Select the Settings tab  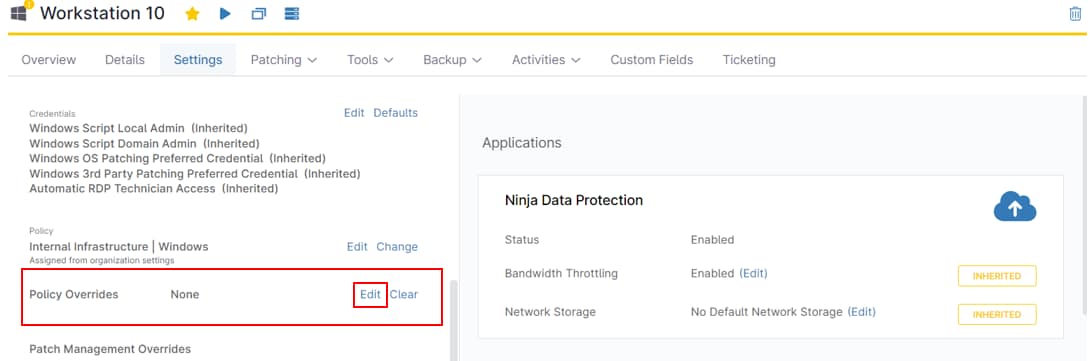(198, 60)
